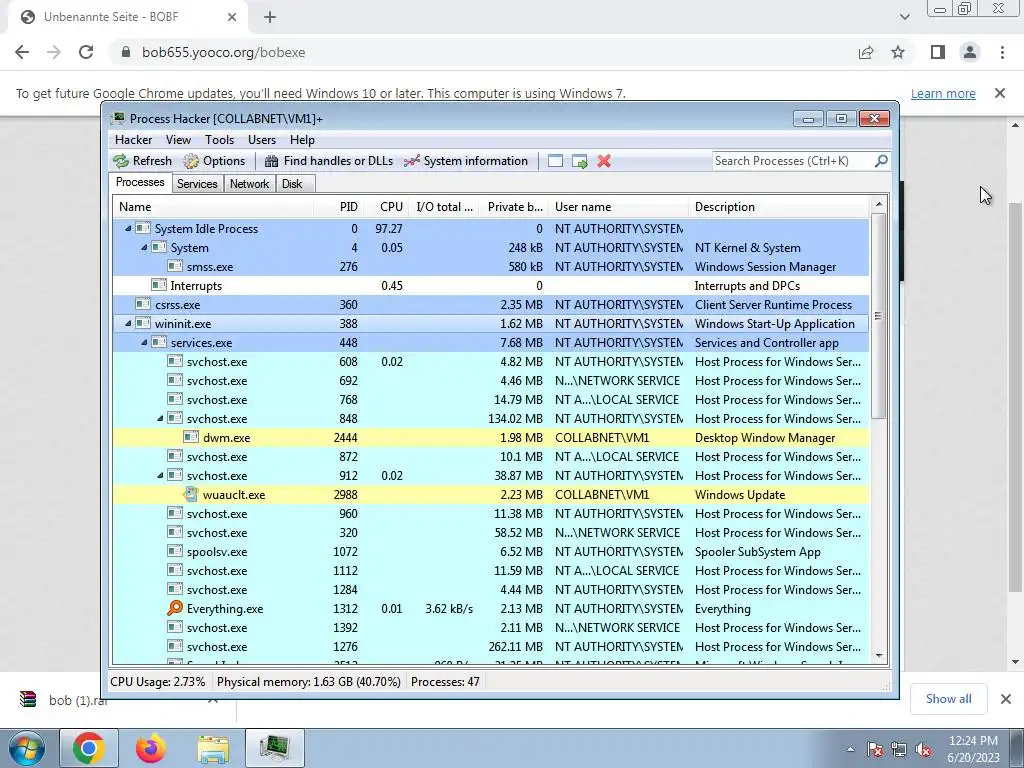Collapse svchost.exe PID 848 node
The image size is (1024, 768).
[160, 418]
